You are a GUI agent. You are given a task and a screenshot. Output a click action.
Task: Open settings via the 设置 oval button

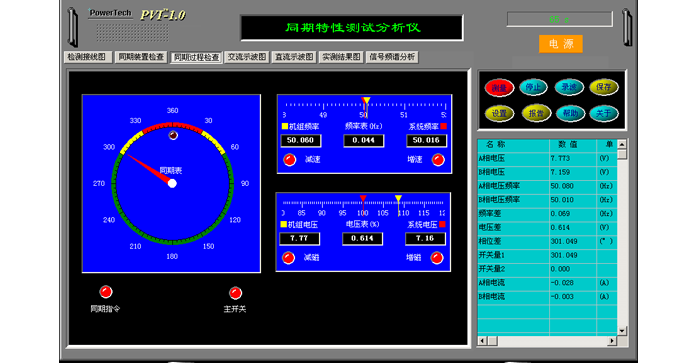click(499, 113)
